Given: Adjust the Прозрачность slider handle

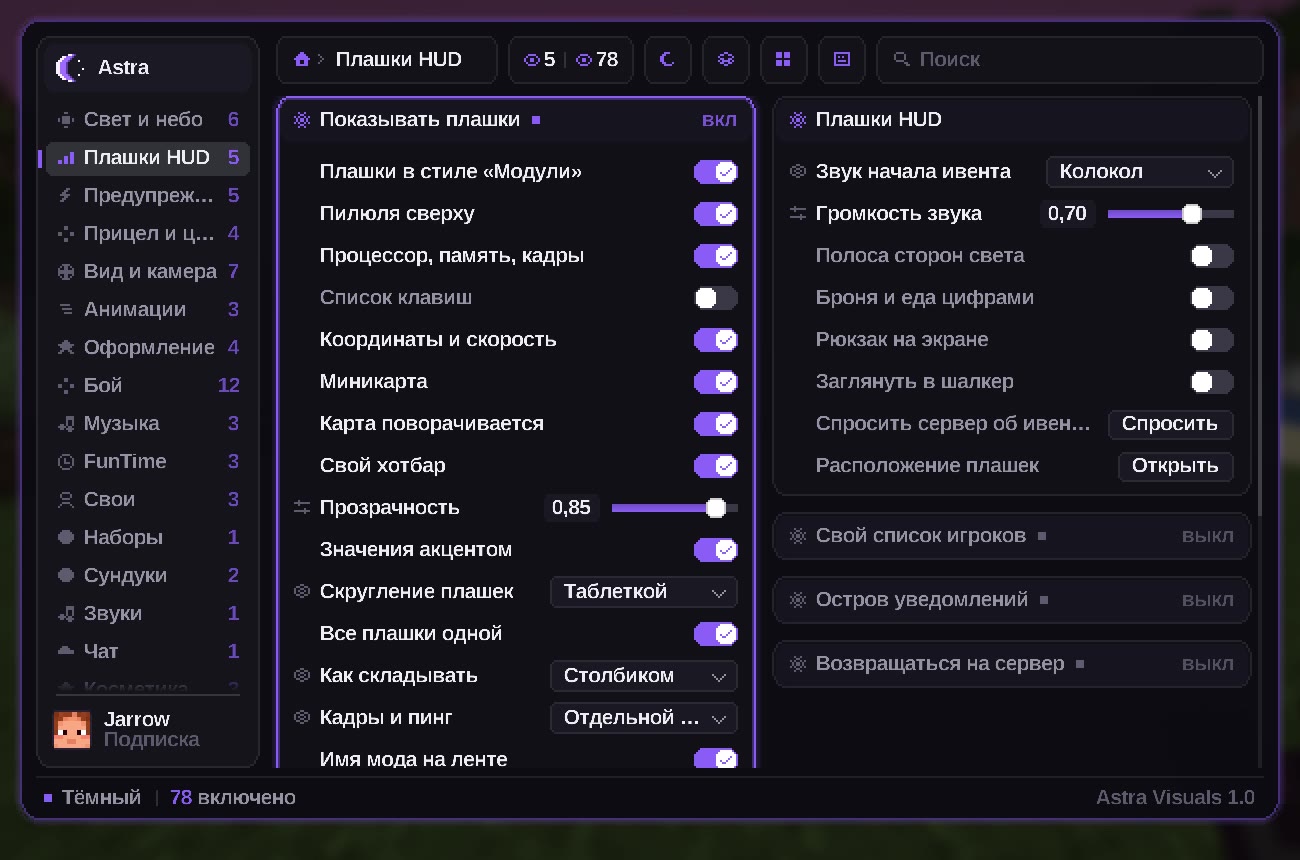Looking at the screenshot, I should pyautogui.click(x=716, y=508).
